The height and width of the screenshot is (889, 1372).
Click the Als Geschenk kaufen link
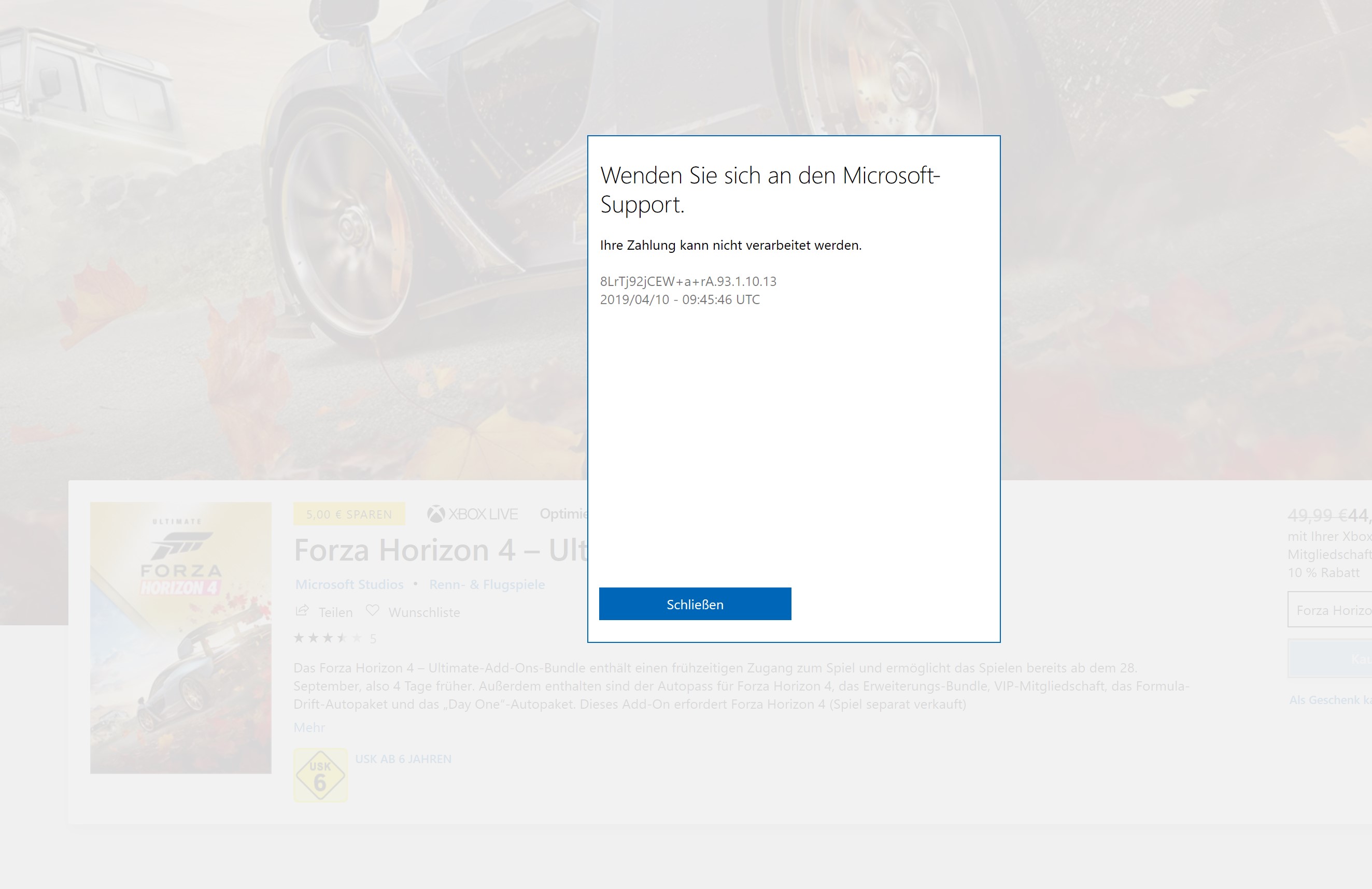pyautogui.click(x=1331, y=700)
